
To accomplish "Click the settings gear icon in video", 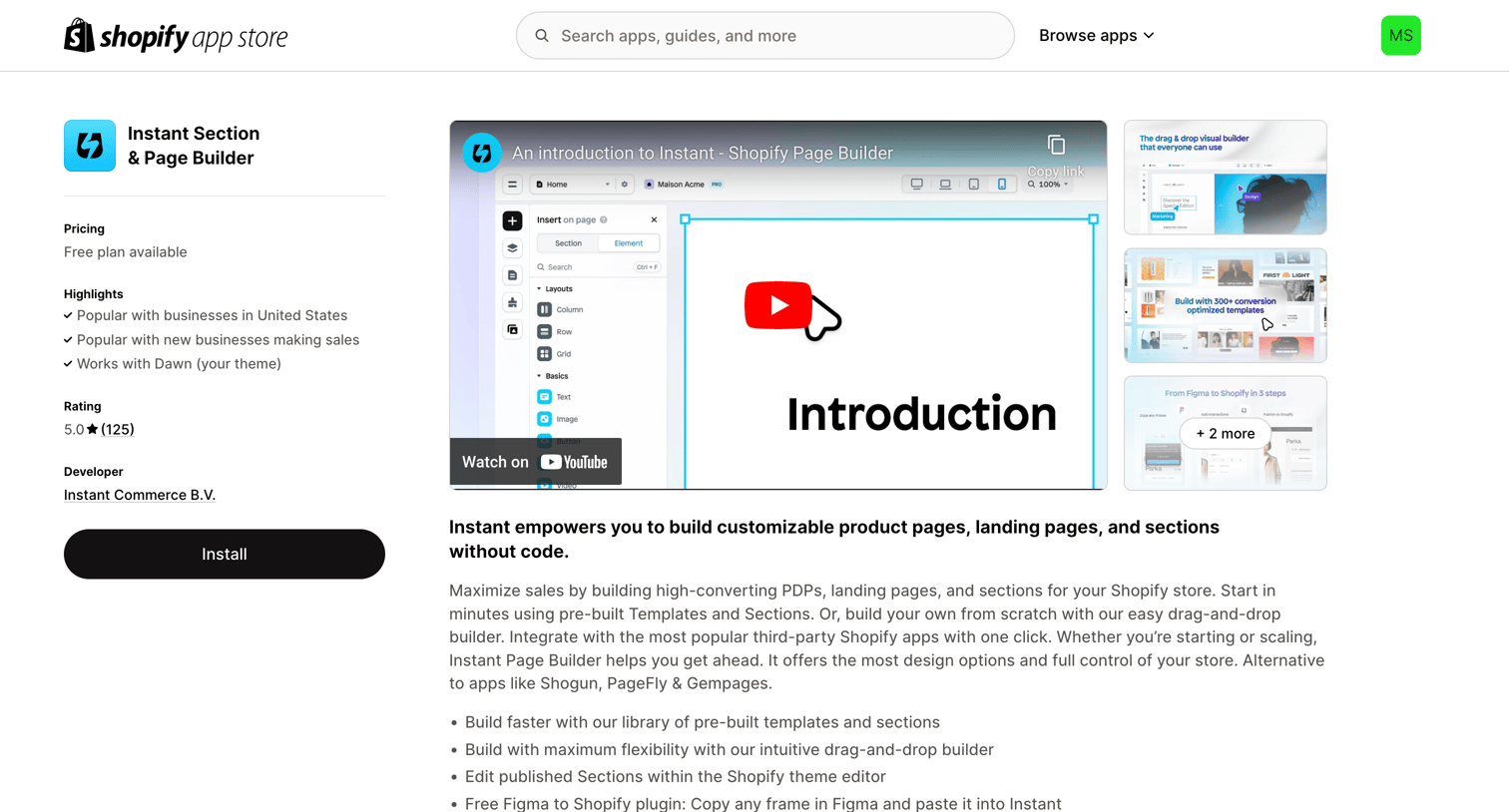I will coord(625,185).
